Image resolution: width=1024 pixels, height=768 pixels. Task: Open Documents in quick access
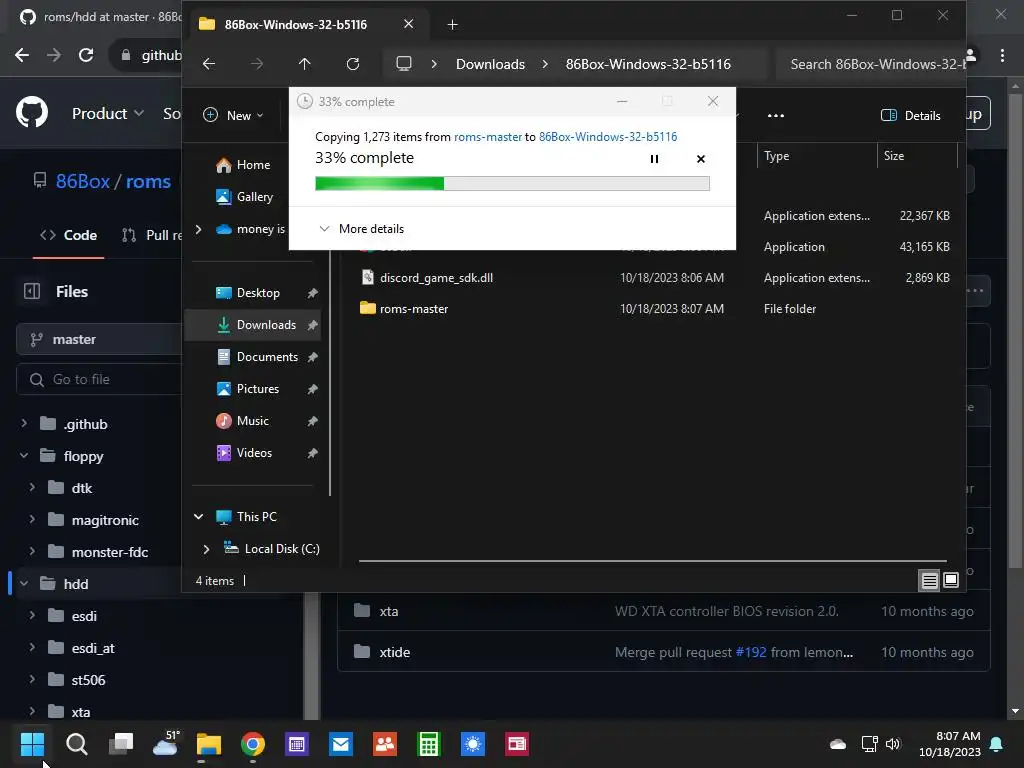pyautogui.click(x=257, y=357)
